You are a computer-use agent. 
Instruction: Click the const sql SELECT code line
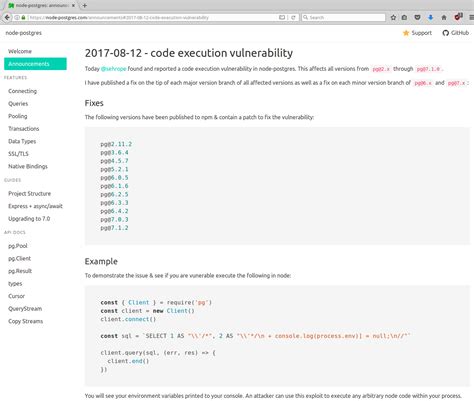pos(256,336)
